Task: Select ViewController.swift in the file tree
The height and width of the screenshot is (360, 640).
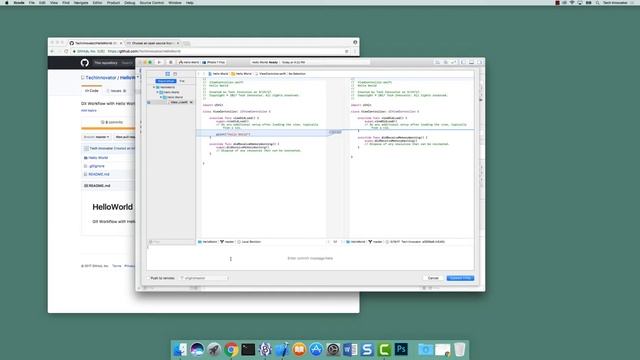Action: coord(179,102)
